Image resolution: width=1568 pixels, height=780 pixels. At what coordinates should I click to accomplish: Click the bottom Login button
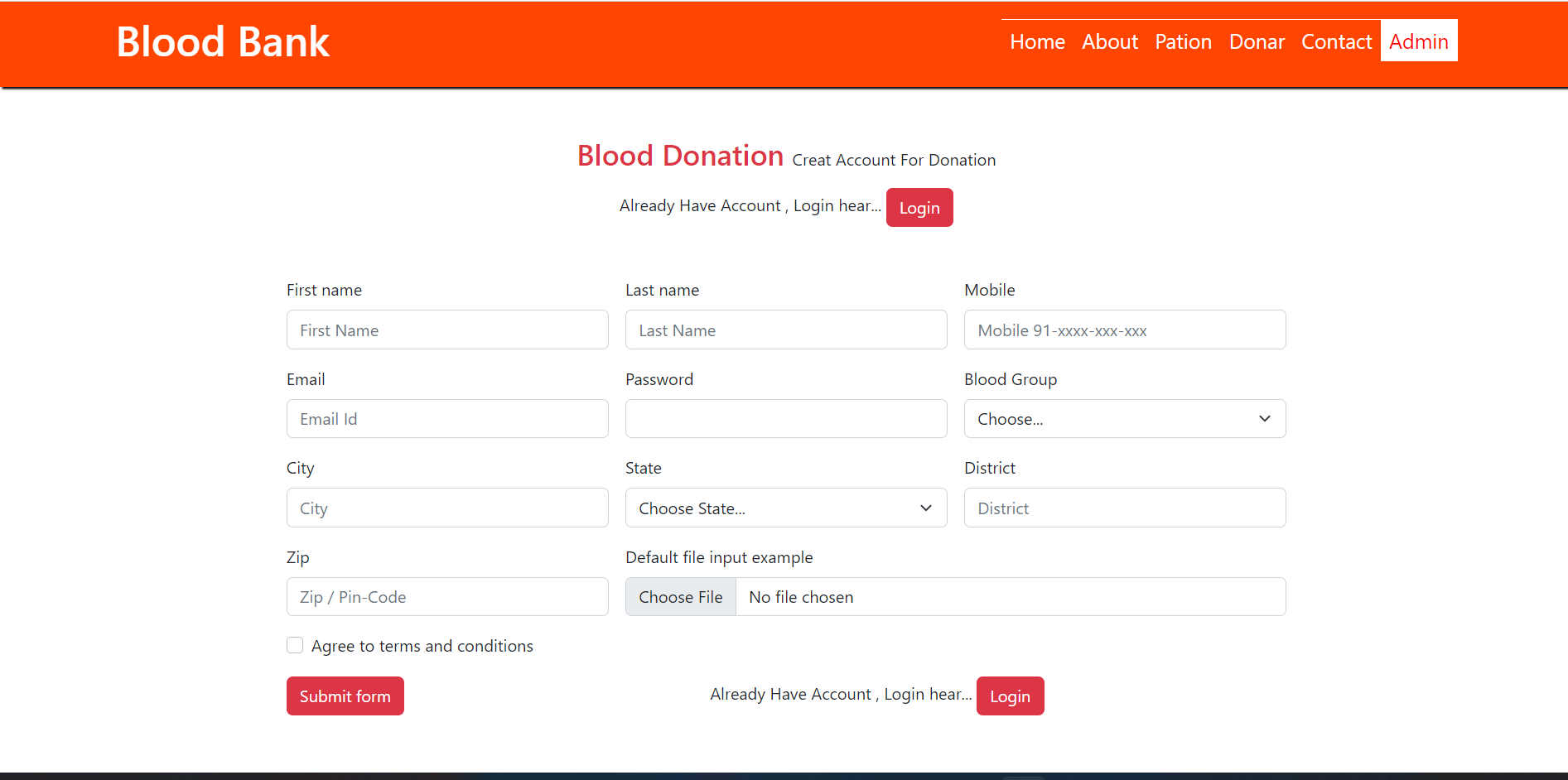click(x=1010, y=696)
